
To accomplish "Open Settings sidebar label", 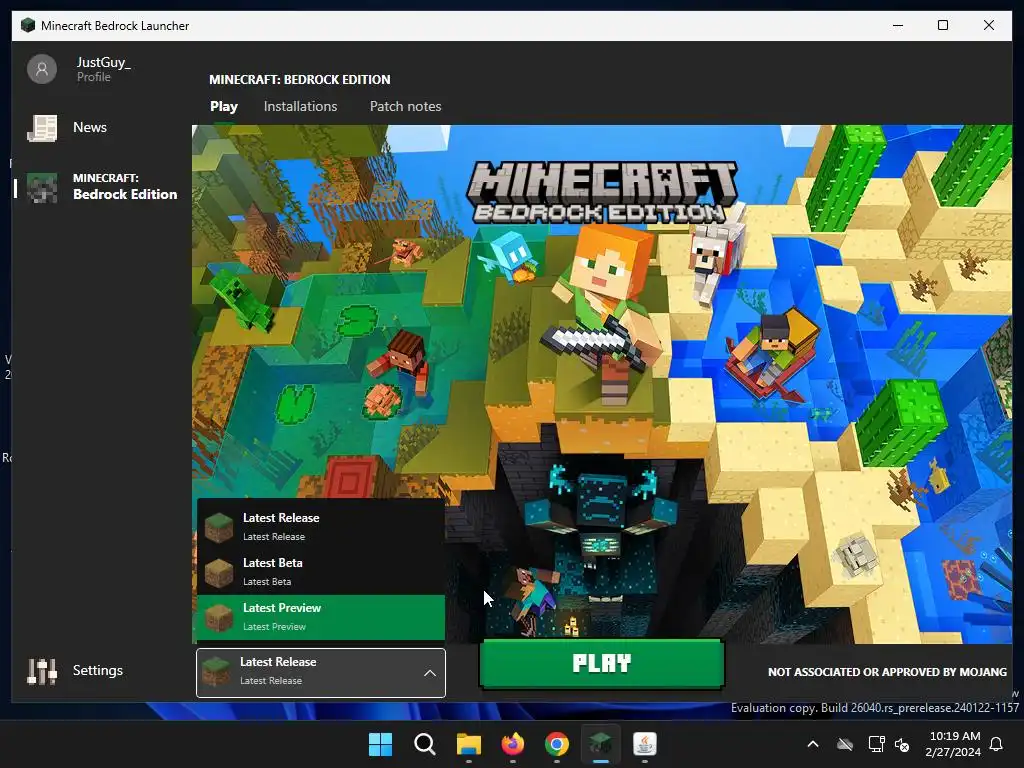I will tap(97, 671).
